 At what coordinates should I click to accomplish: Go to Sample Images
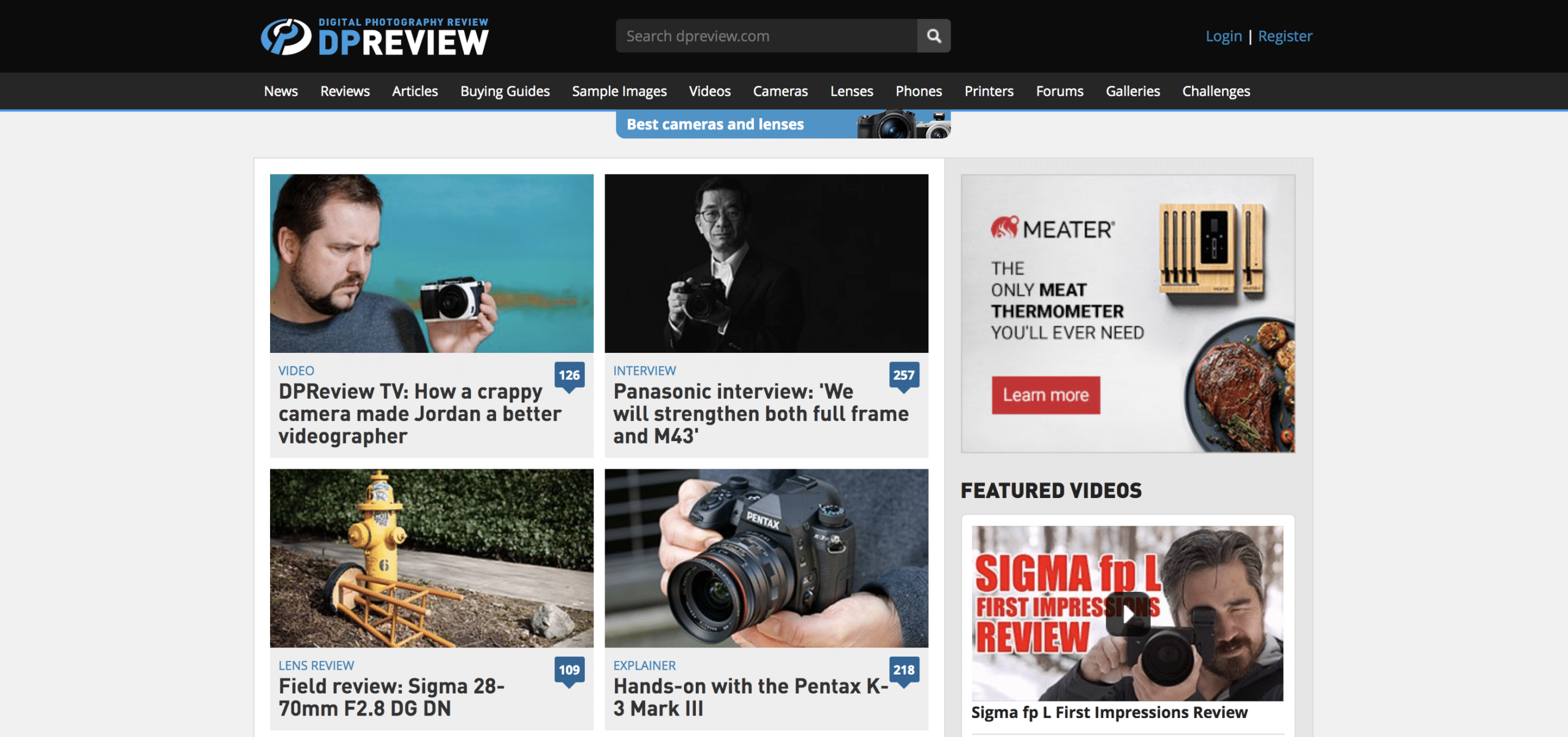(x=619, y=91)
